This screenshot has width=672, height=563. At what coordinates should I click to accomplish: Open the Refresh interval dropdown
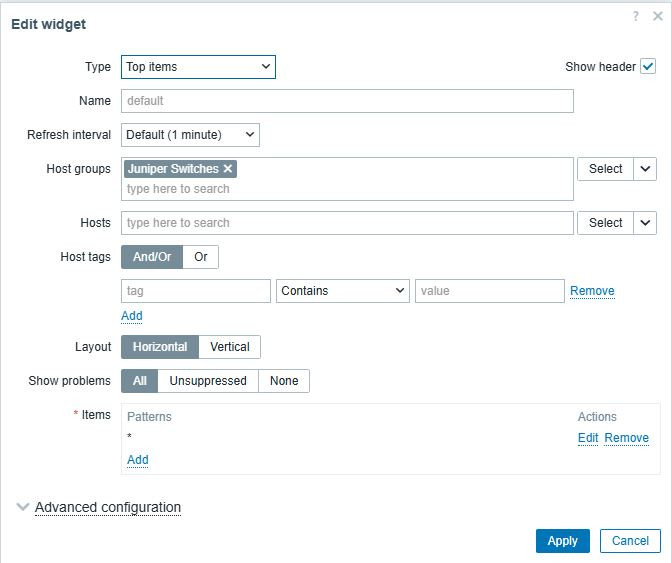[190, 134]
